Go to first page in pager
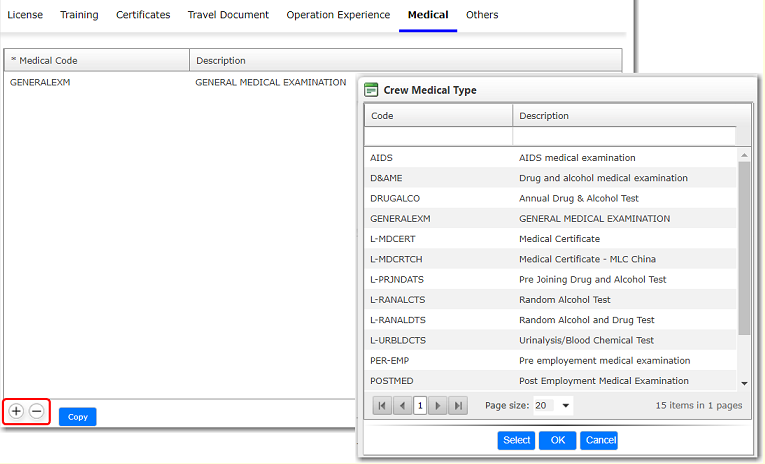This screenshot has height=464, width=765. pyautogui.click(x=382, y=405)
